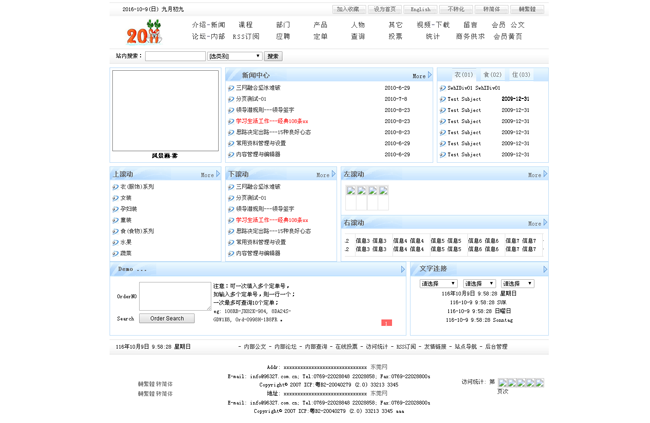
Task: Click first visitor counter digit image in footer
Action: point(502,383)
